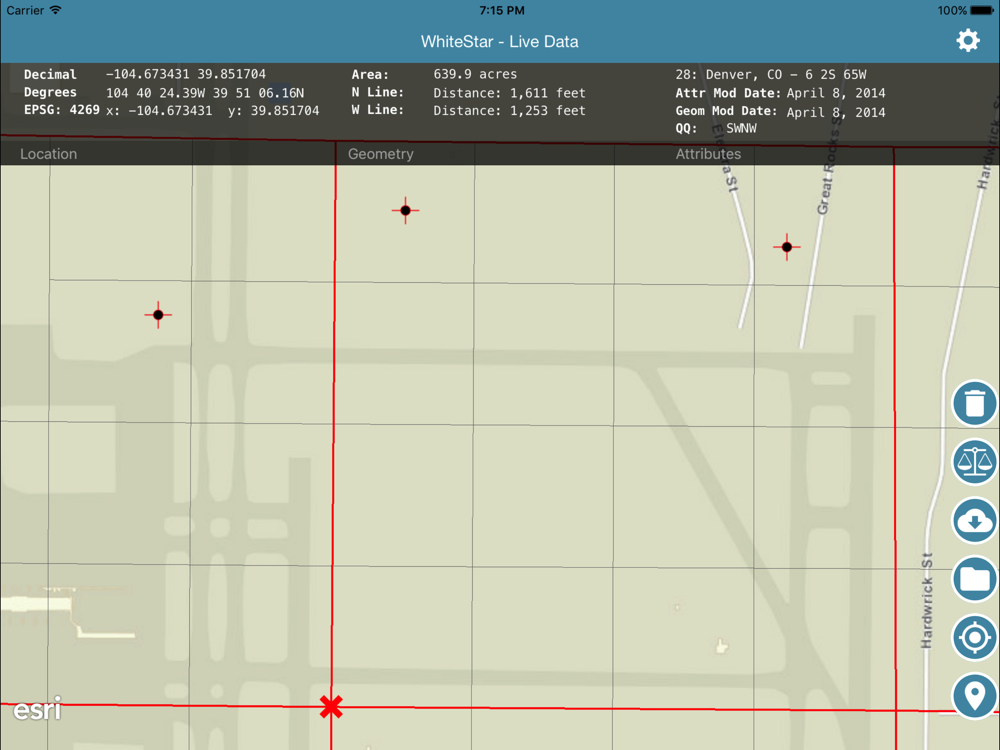Tap the Great Rocks St street label
The width and height of the screenshot is (1000, 750).
point(830,165)
